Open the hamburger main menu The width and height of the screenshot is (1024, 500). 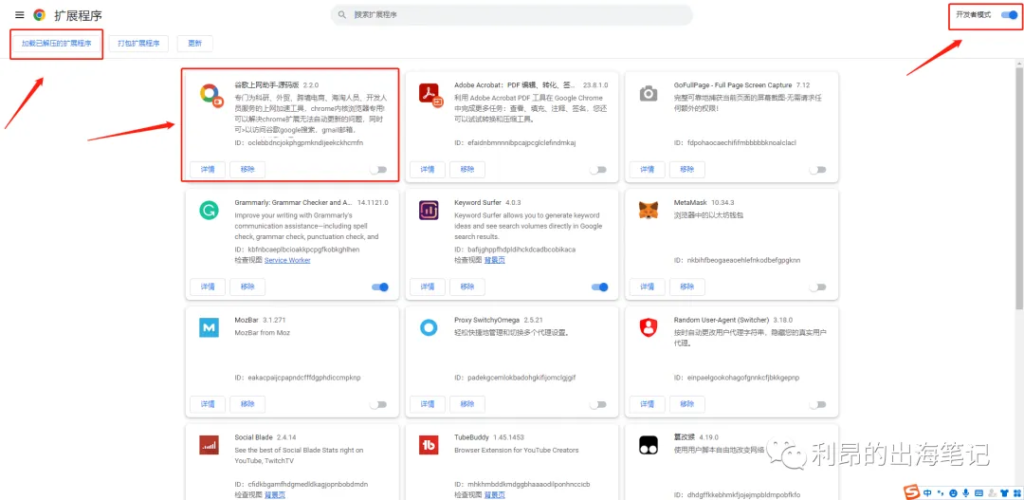tap(20, 15)
